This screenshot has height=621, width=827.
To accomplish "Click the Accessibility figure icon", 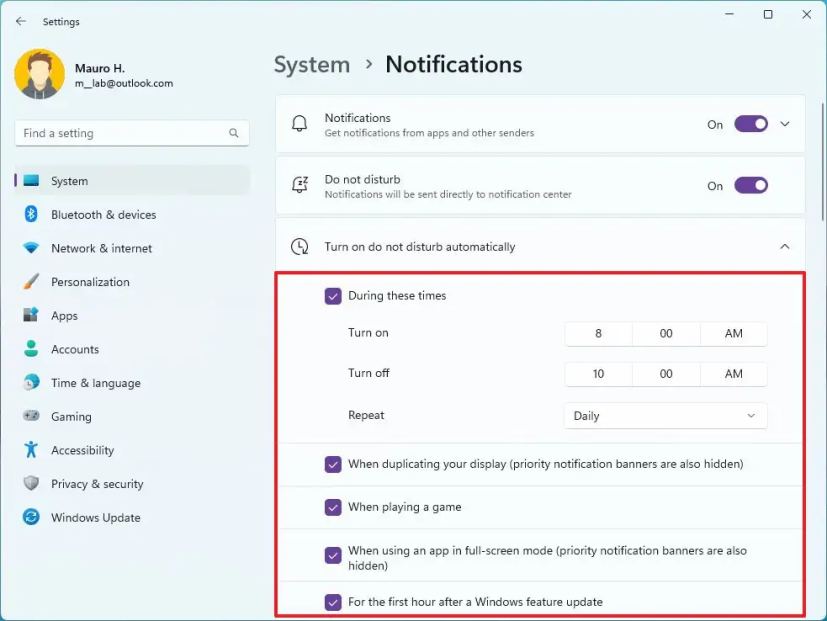I will pos(31,450).
